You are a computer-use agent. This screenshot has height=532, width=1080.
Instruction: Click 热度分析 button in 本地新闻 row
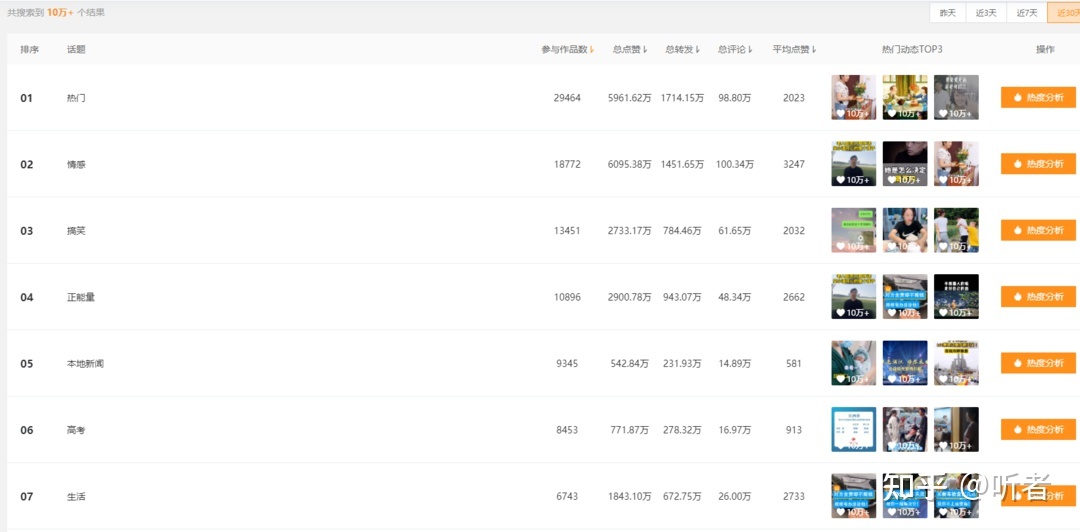(x=1038, y=363)
